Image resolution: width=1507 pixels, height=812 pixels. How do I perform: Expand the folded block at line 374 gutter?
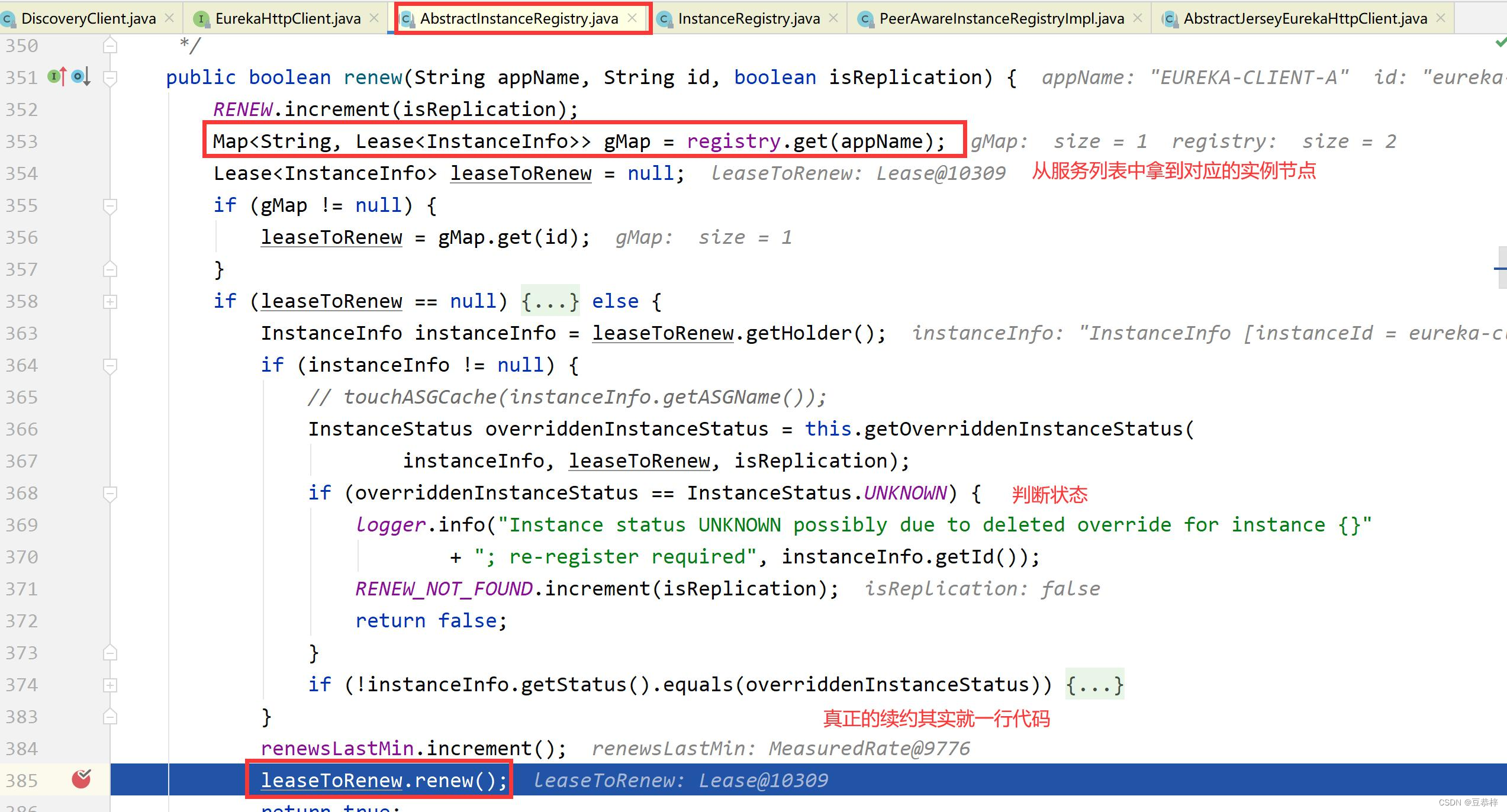(110, 685)
